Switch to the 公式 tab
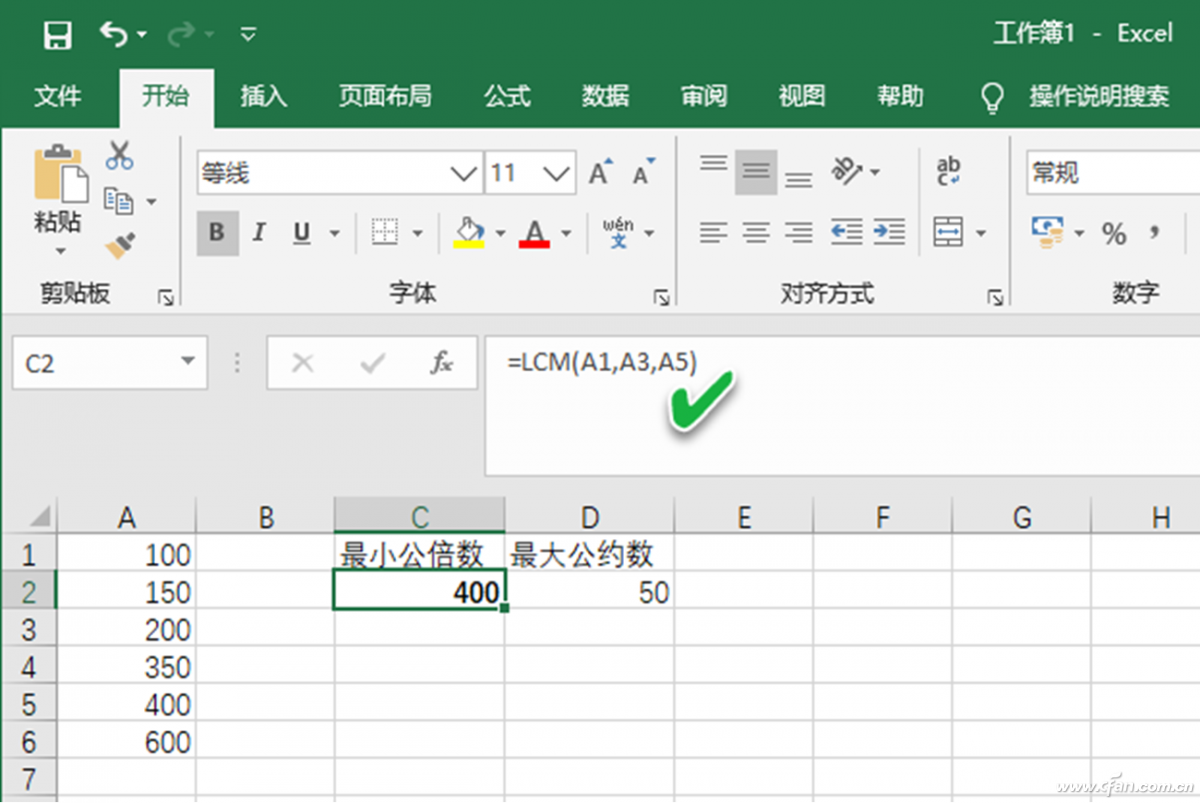1200x803 pixels. tap(507, 96)
